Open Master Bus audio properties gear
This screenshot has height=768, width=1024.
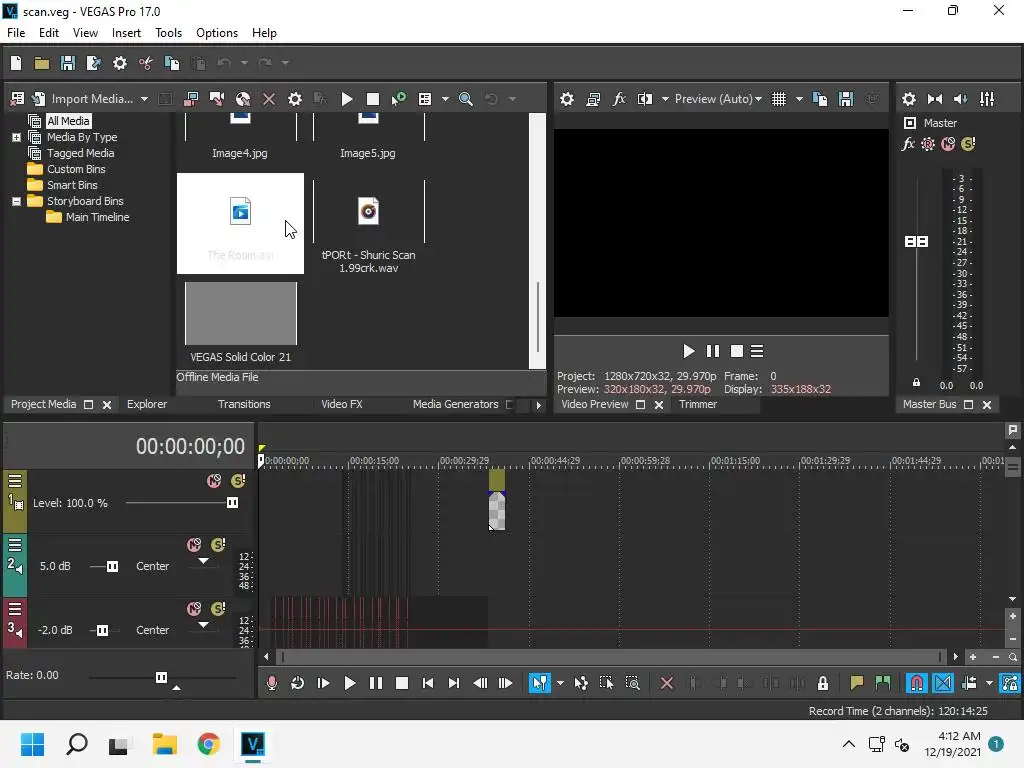coord(908,99)
